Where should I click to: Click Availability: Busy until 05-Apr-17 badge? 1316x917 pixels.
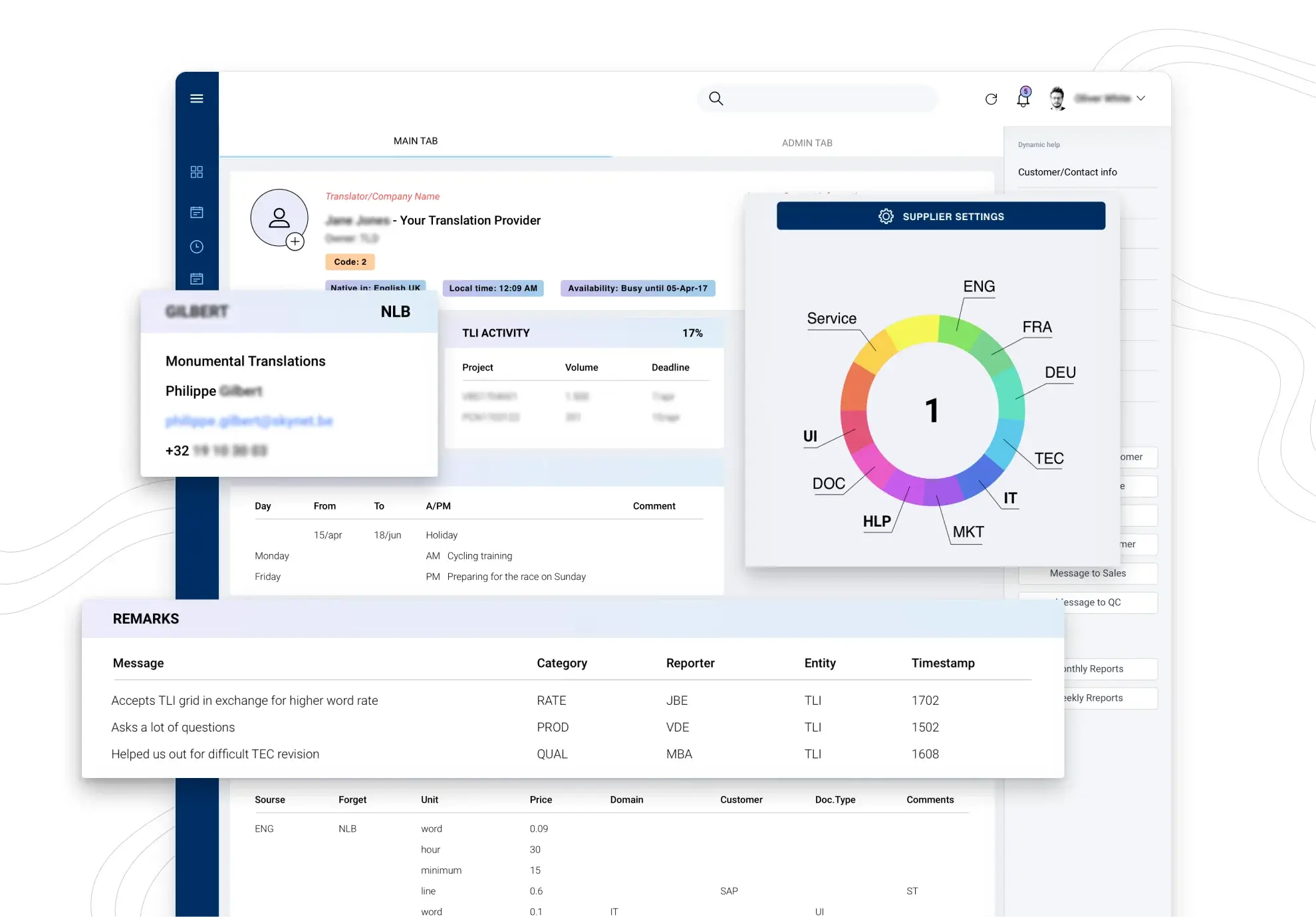tap(638, 289)
